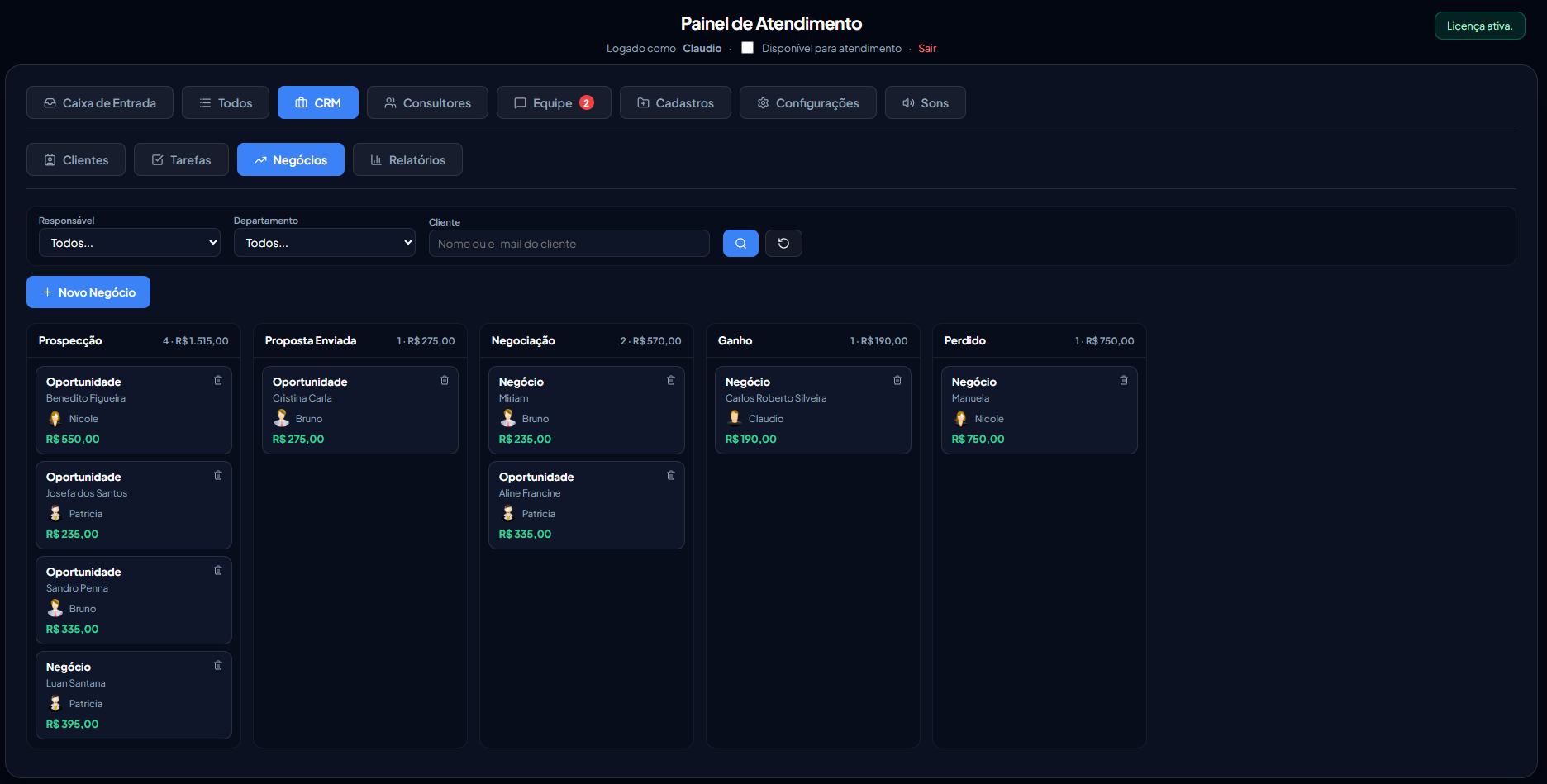Click Patricia's avatar on Aline Francine card
The height and width of the screenshot is (784, 1547).
click(x=508, y=513)
